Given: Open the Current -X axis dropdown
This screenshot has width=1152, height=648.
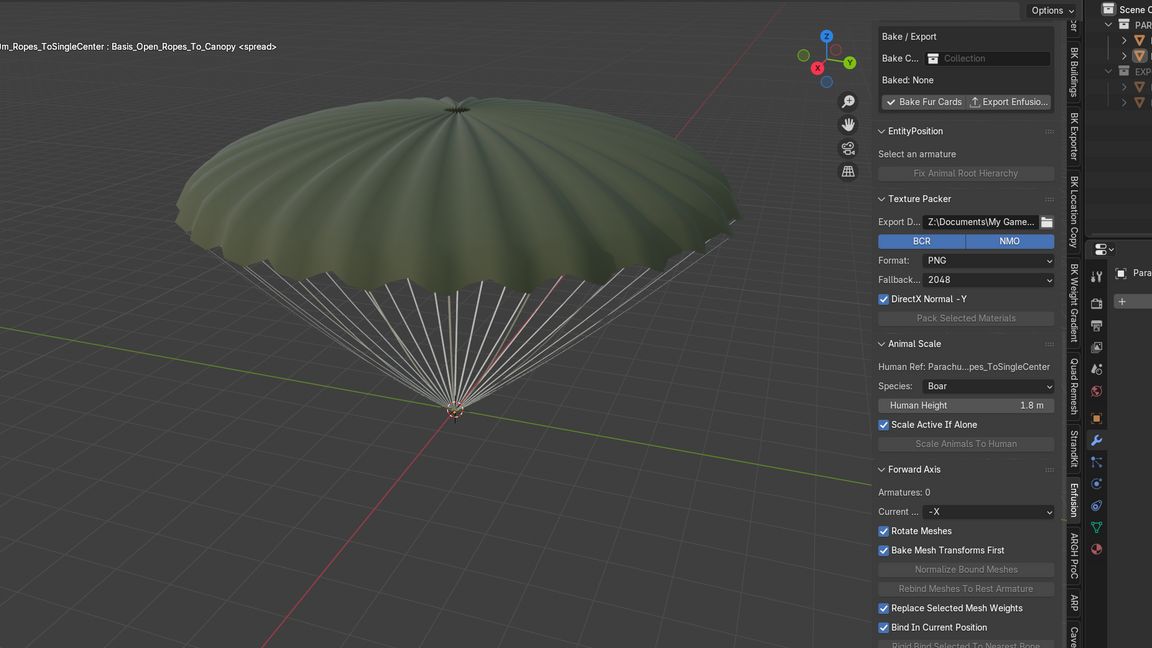Looking at the screenshot, I should point(988,512).
